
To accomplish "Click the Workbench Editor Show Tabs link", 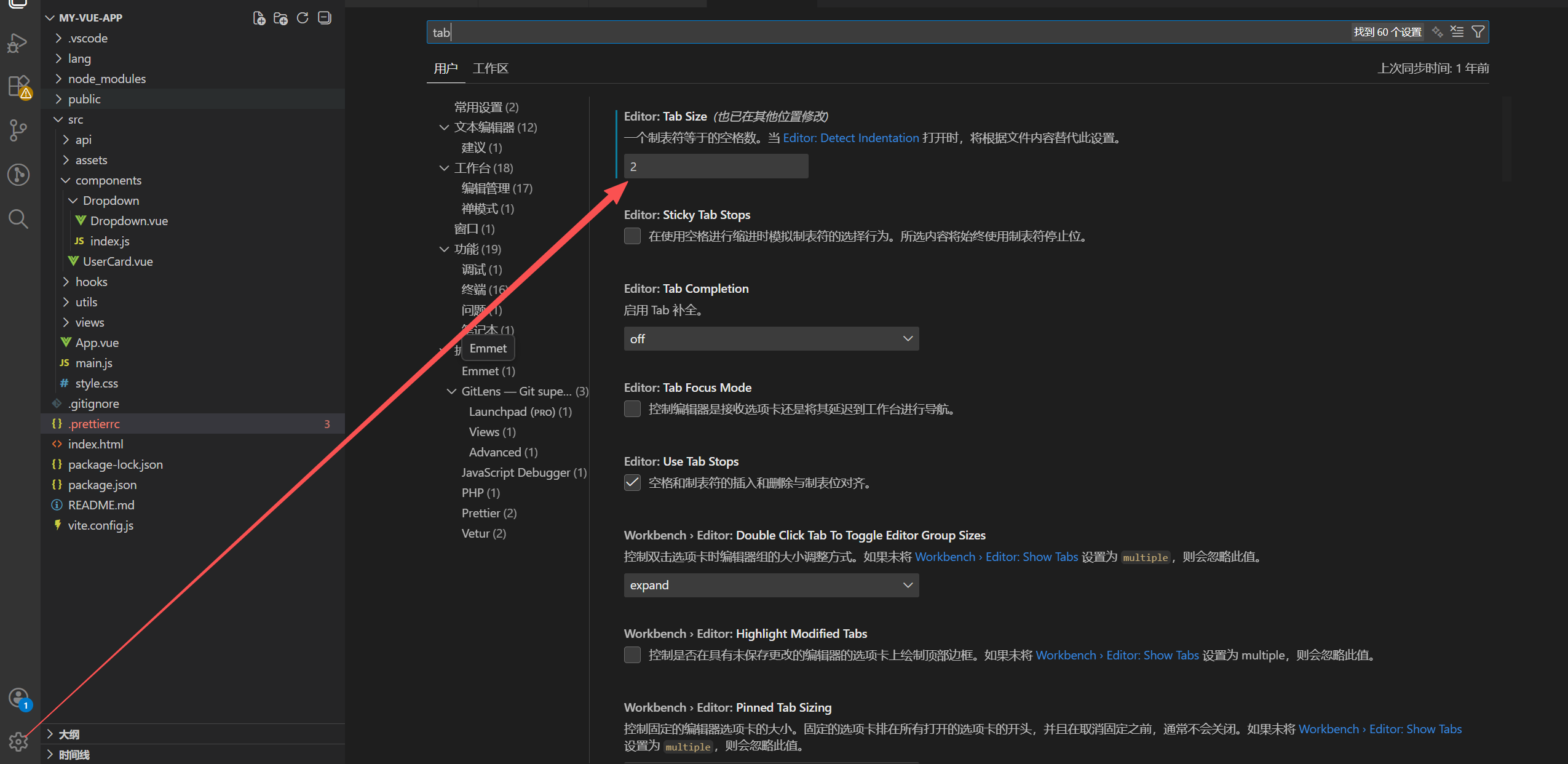I will [x=996, y=557].
